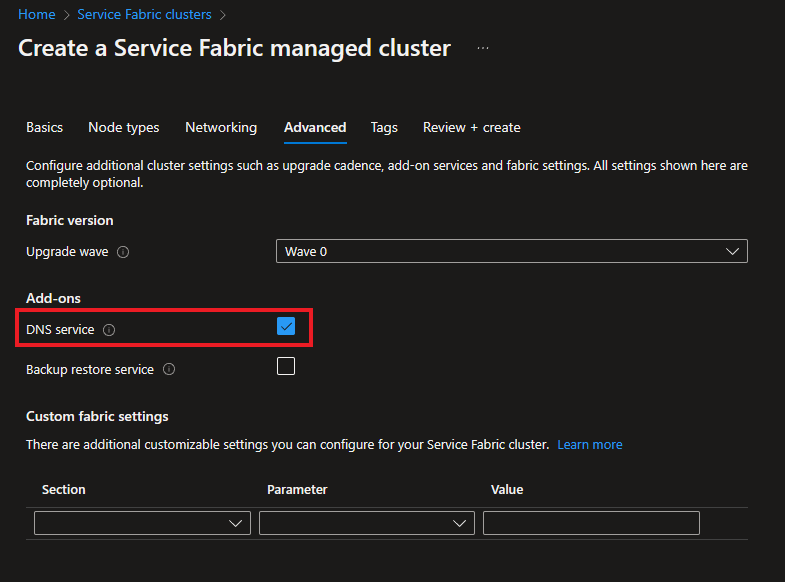Switch to the Basics tab
The height and width of the screenshot is (582, 785).
point(44,127)
